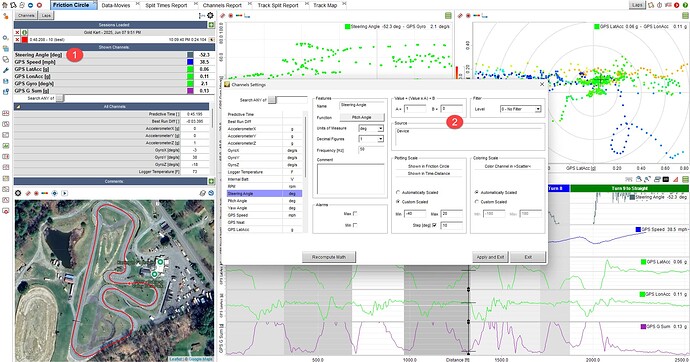Click the Comment text area in Channels Settings
Screen dimensions: 690x362
[351, 179]
